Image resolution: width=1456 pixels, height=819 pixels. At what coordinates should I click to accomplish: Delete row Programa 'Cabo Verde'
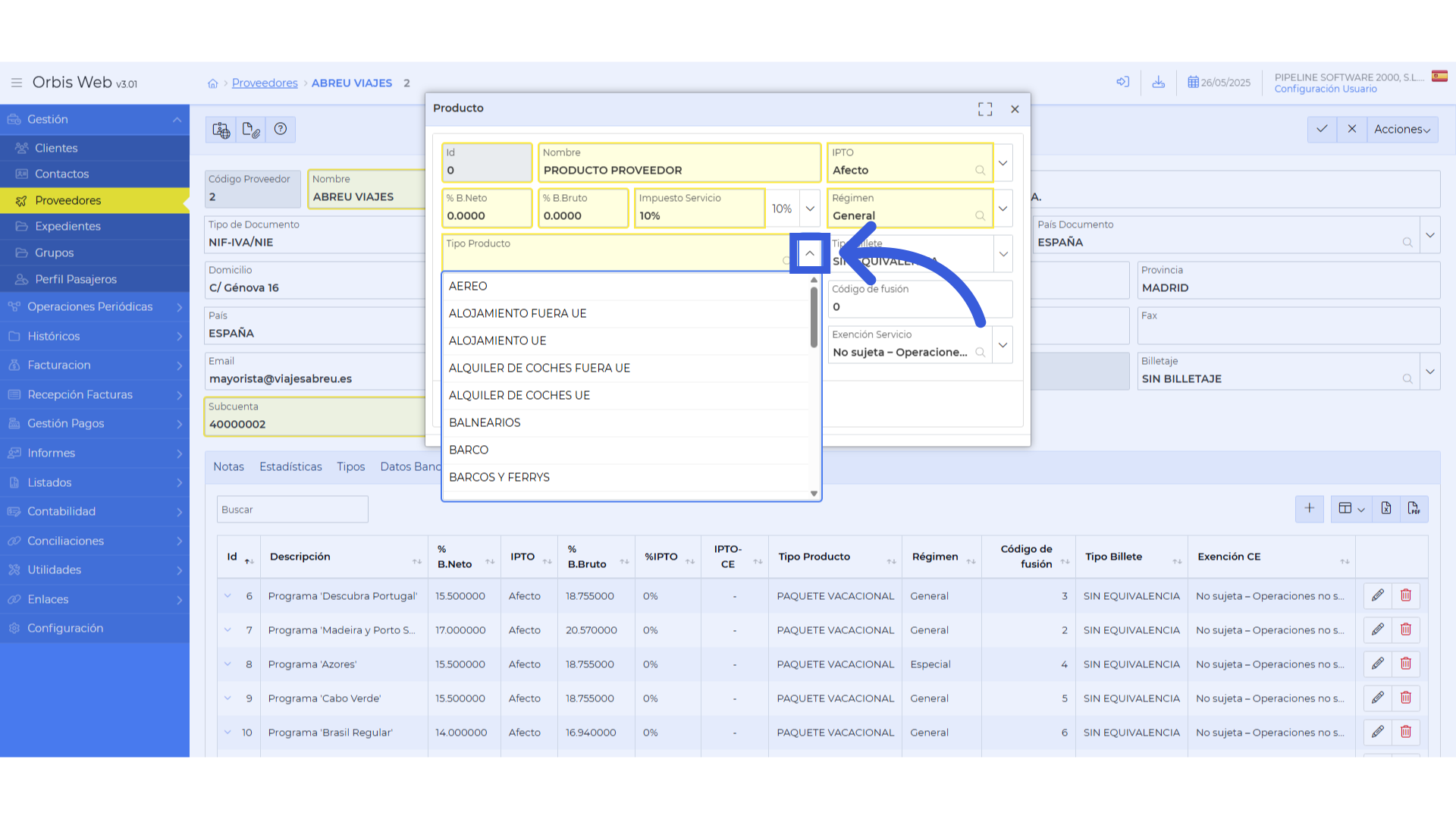pos(1406,698)
